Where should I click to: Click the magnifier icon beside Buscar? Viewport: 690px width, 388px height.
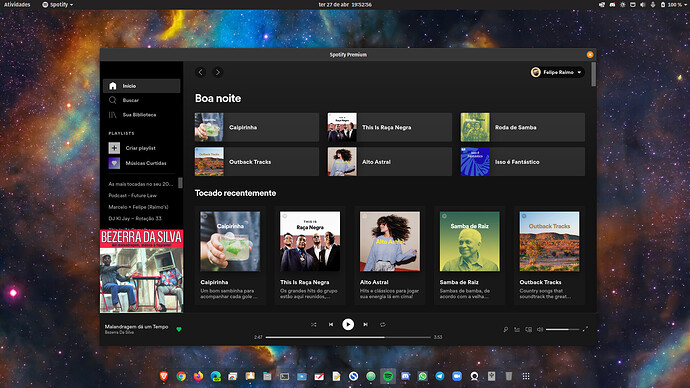coord(113,100)
